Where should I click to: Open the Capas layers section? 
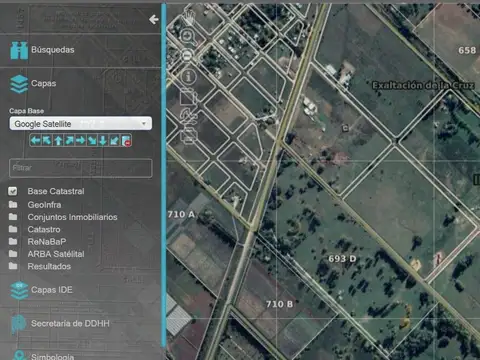33,84
